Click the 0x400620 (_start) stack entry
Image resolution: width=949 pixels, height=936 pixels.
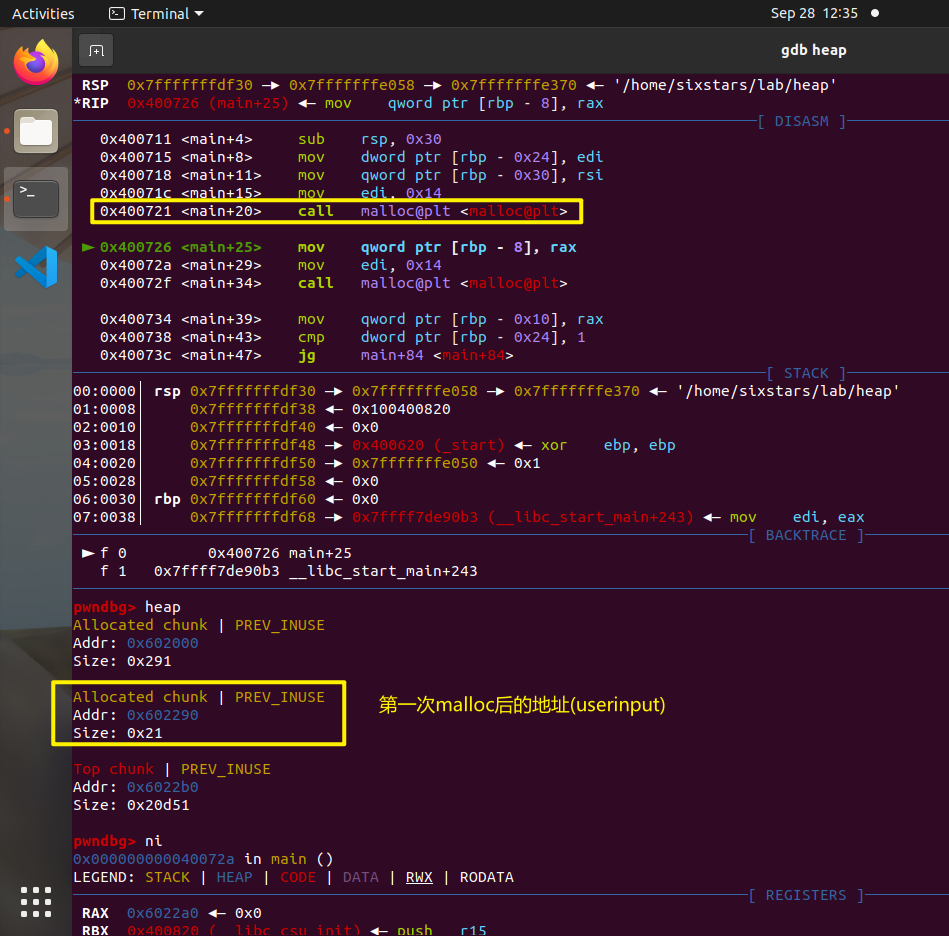pyautogui.click(x=428, y=445)
